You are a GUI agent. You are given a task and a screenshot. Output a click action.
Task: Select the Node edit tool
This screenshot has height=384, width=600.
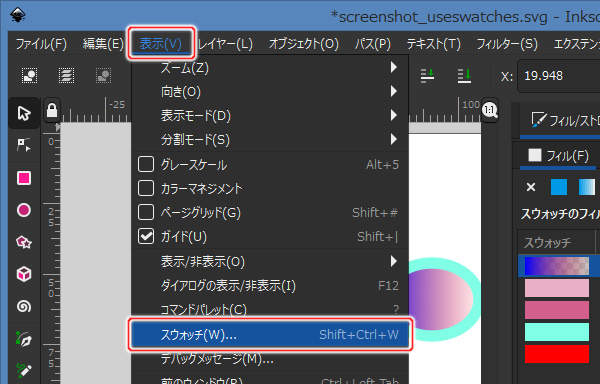coord(24,146)
